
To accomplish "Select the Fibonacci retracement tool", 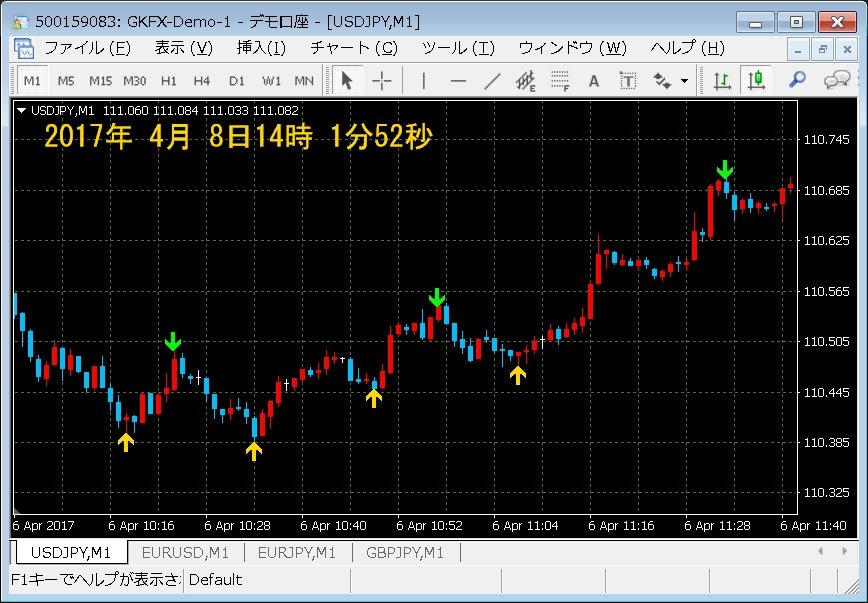I will pos(560,81).
